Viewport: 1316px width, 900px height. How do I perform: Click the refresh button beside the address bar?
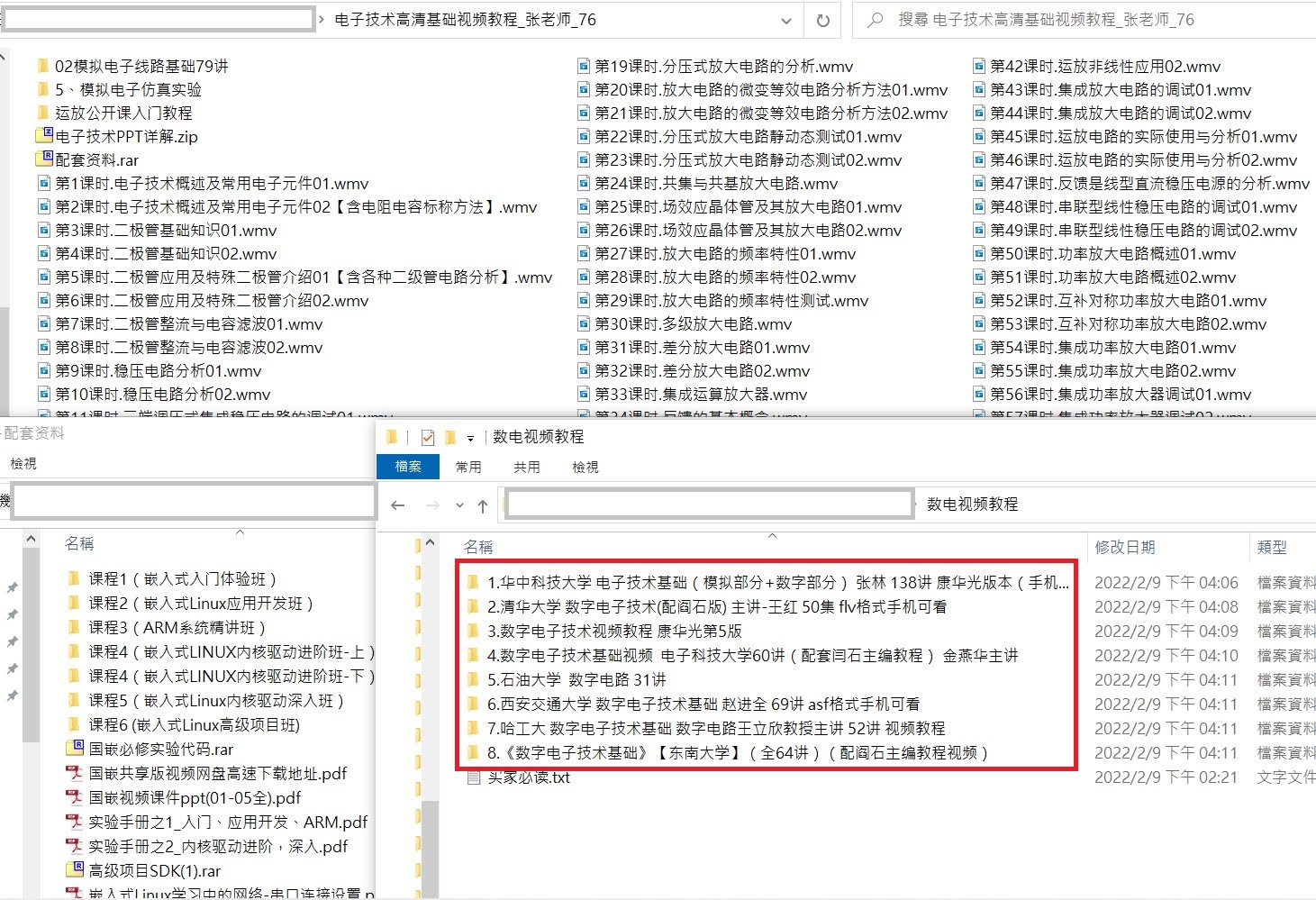(x=822, y=20)
